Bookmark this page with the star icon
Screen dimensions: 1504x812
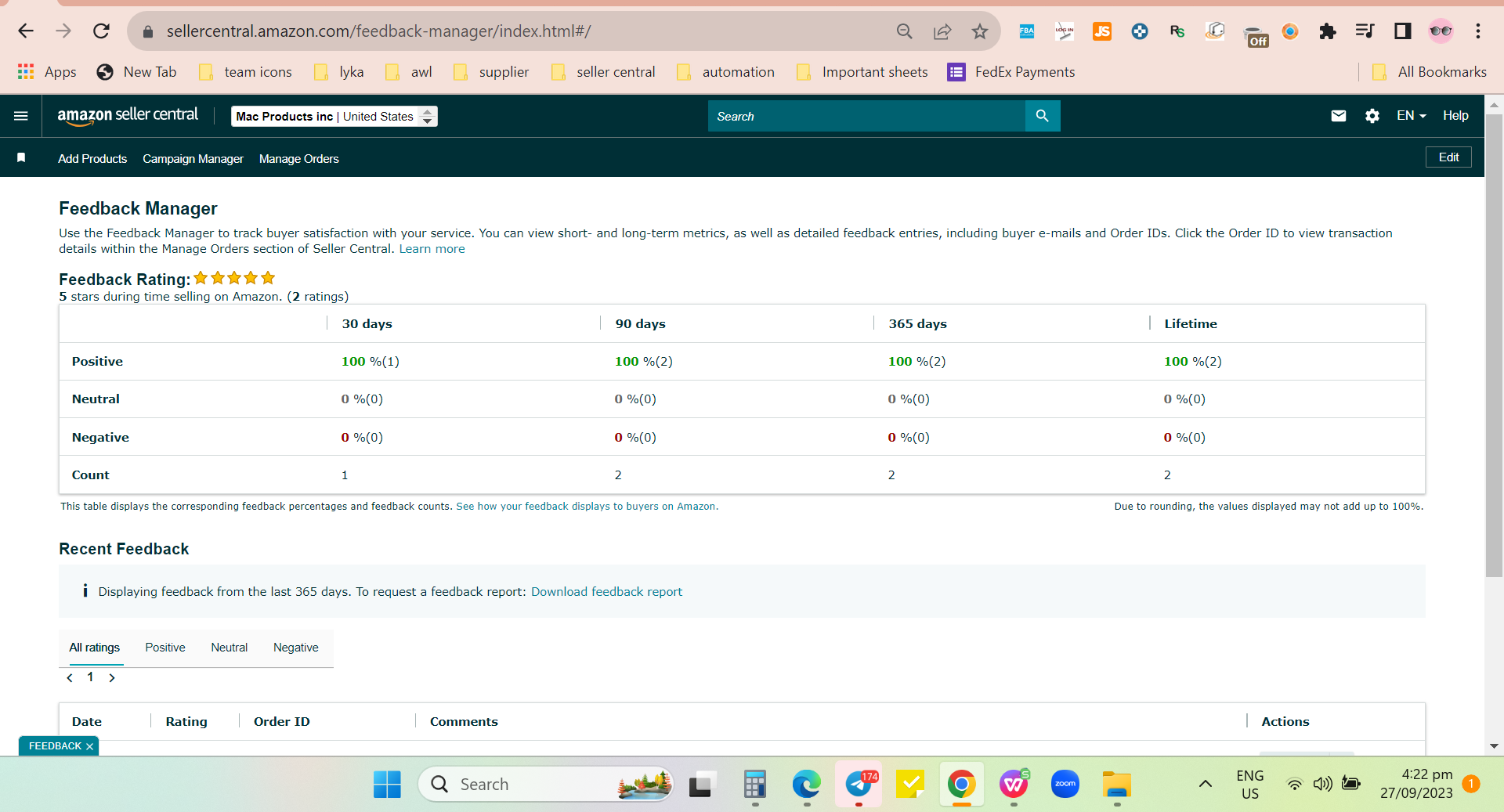pos(980,31)
